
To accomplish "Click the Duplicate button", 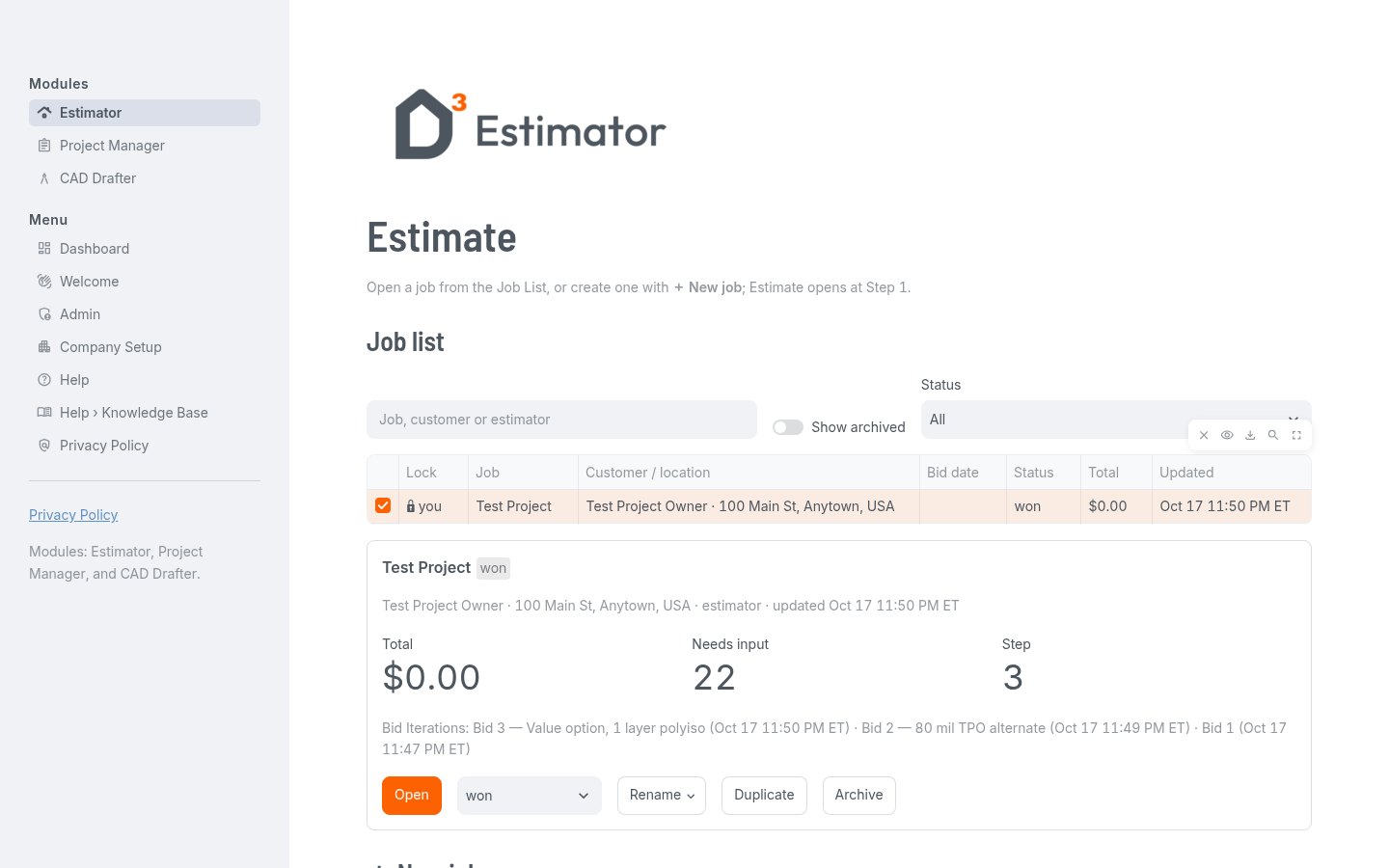I will point(764,796).
